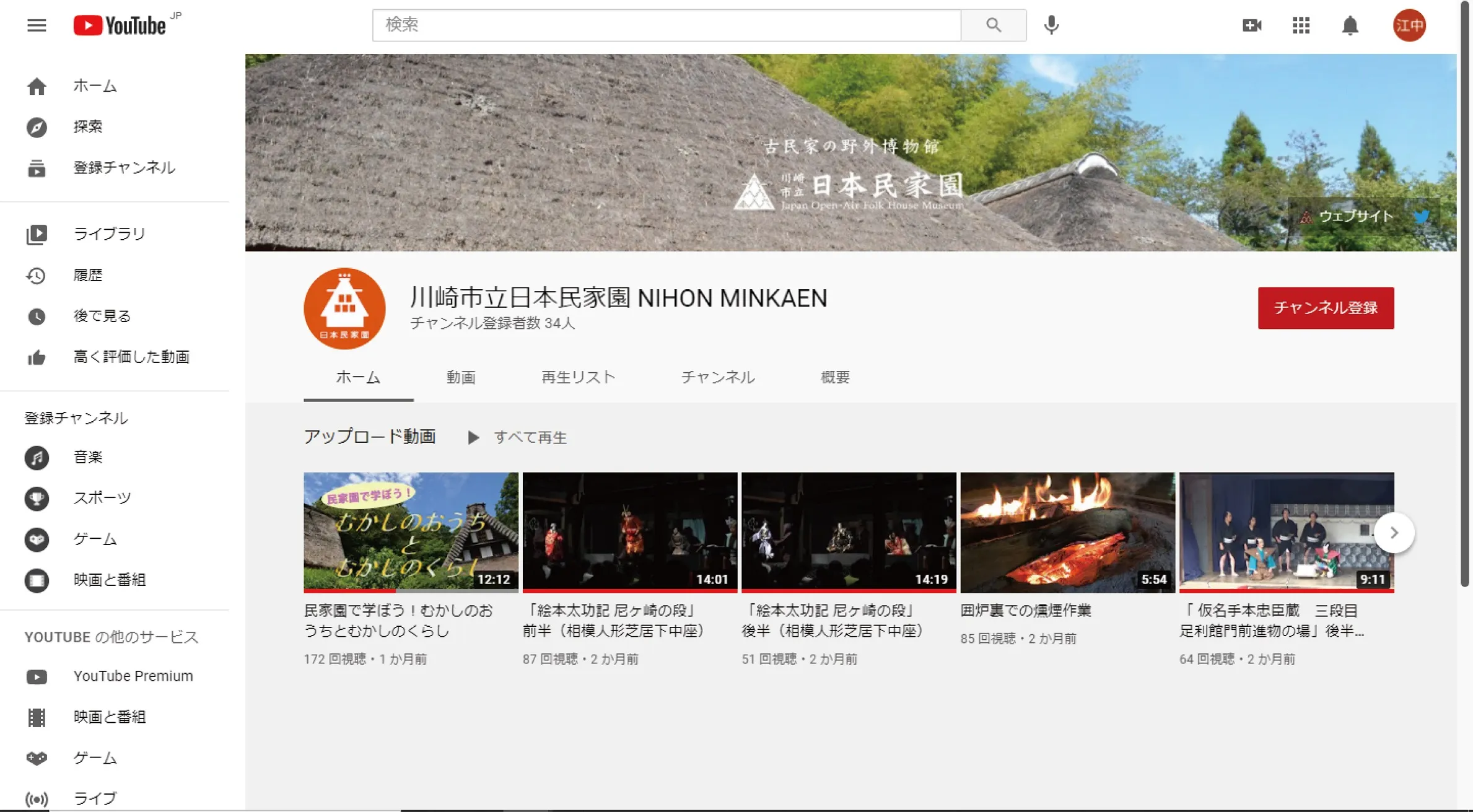Viewport: 1473px width, 812px height.
Task: Click the search magnifier icon
Action: 994,25
